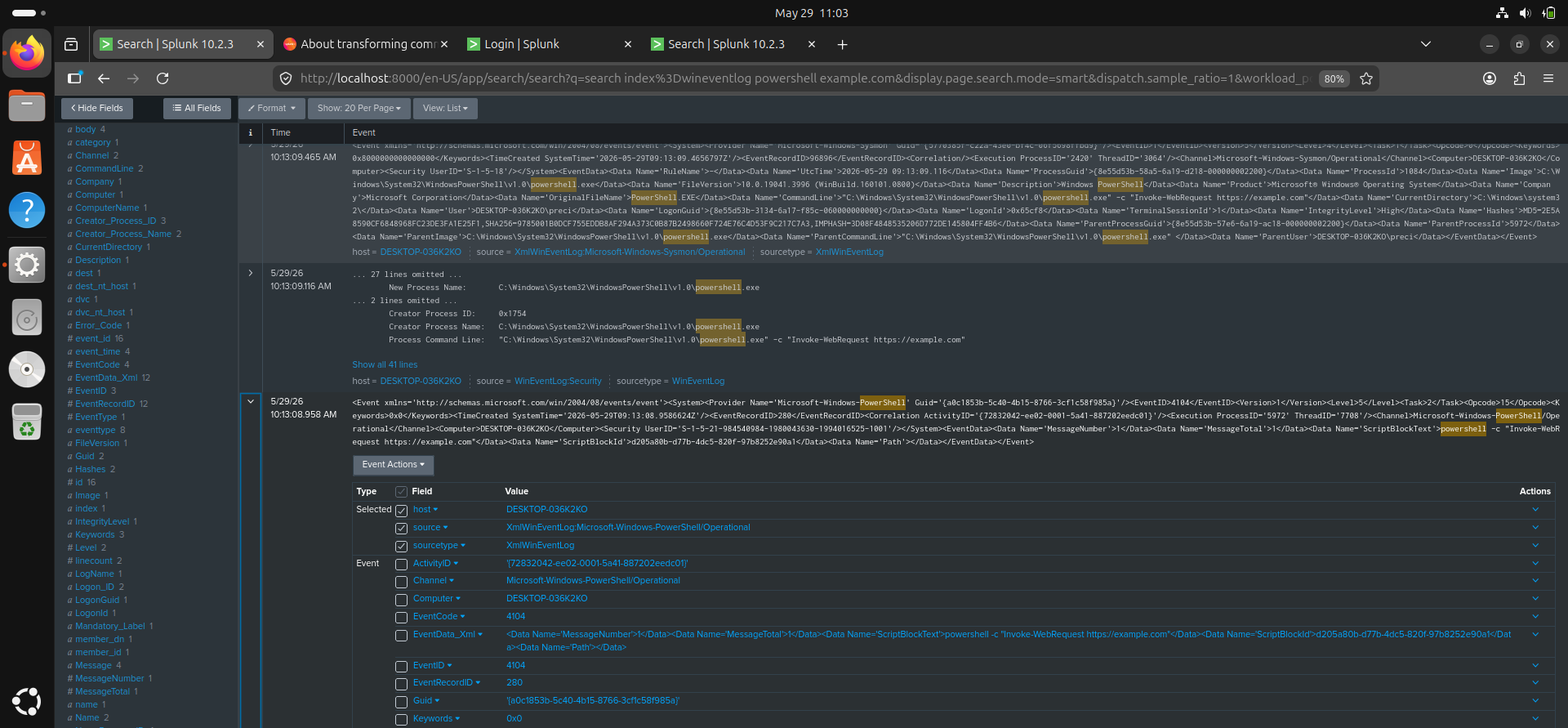The height and width of the screenshot is (728, 1568).
Task: Click the browser address bar URL
Action: [804, 78]
